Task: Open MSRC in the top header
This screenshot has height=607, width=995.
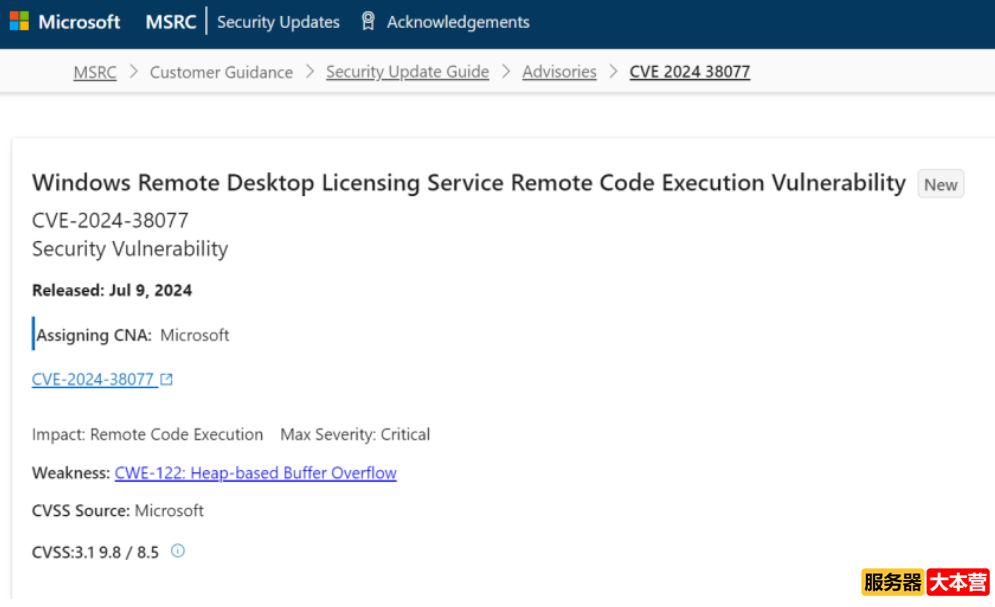Action: click(171, 21)
